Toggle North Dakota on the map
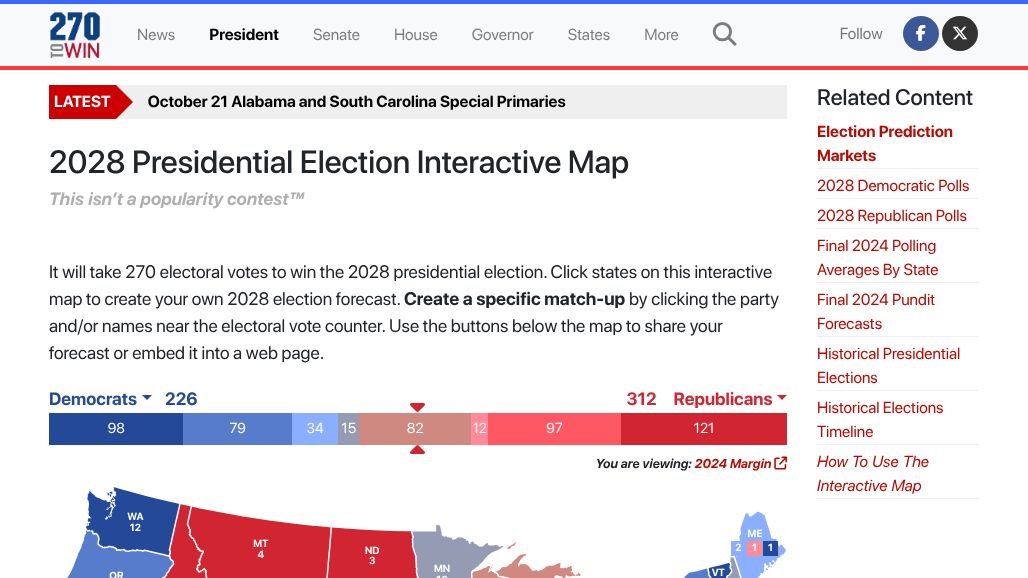 tap(371, 554)
